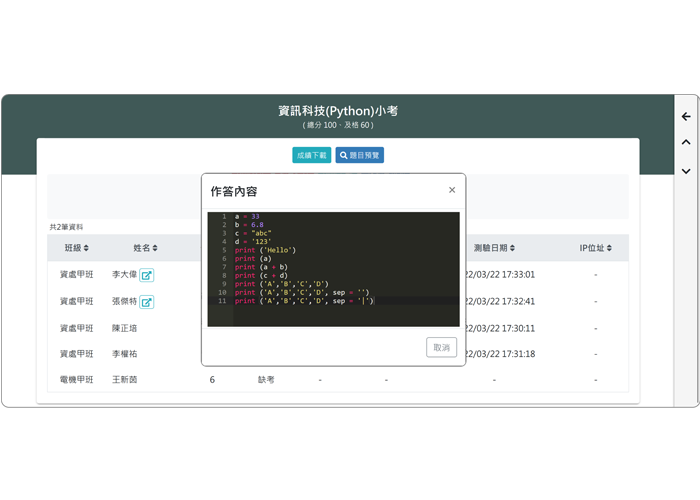Viewport: 700px width, 500px height.
Task: Close the 作答內容 dialog with X
Action: (x=452, y=190)
